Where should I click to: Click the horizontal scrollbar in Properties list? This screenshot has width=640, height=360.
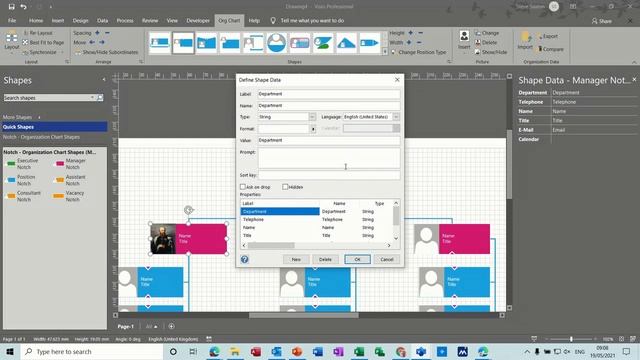click(271, 245)
